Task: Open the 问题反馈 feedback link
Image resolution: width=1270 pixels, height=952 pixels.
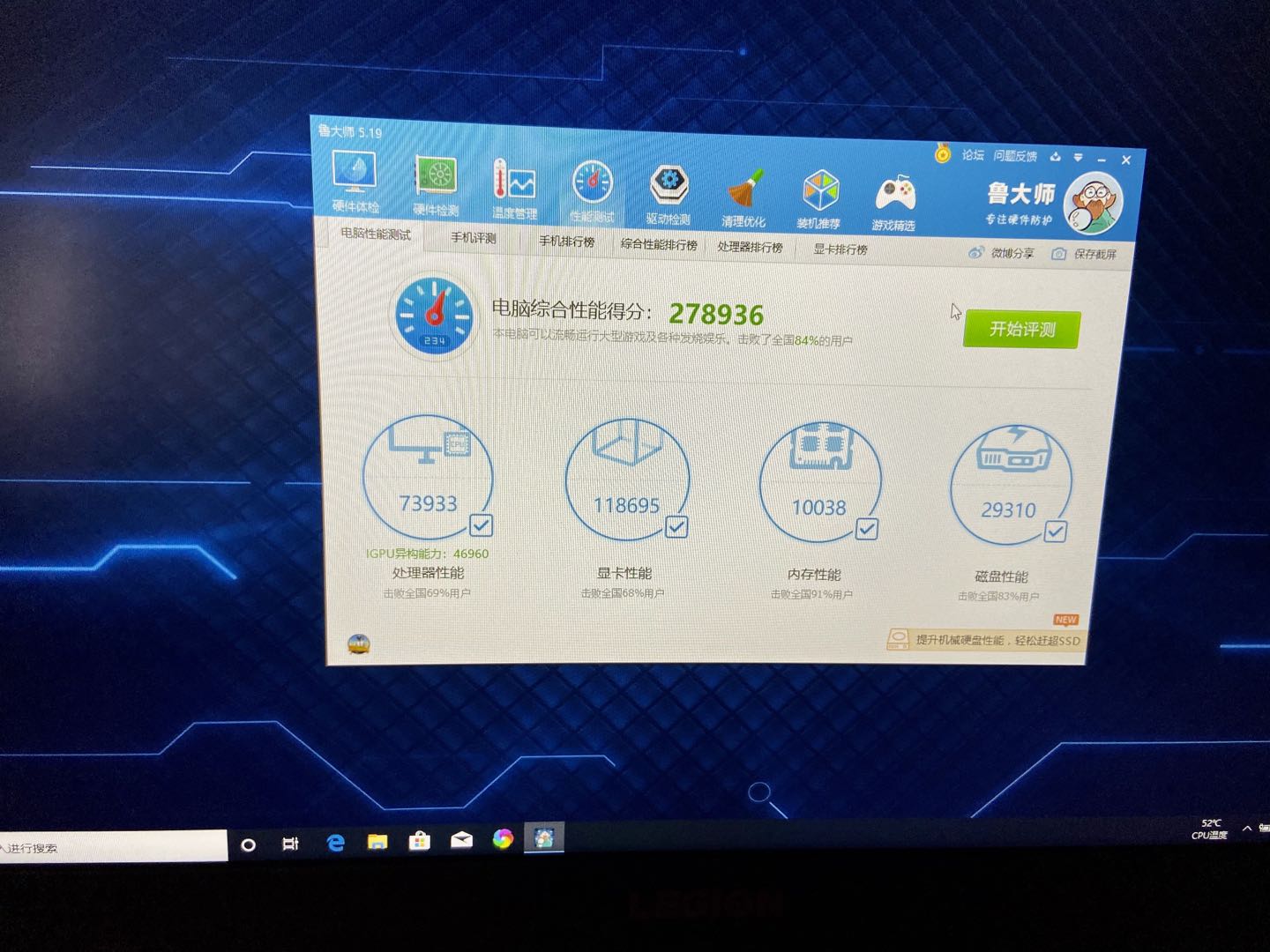Action: tap(1015, 156)
